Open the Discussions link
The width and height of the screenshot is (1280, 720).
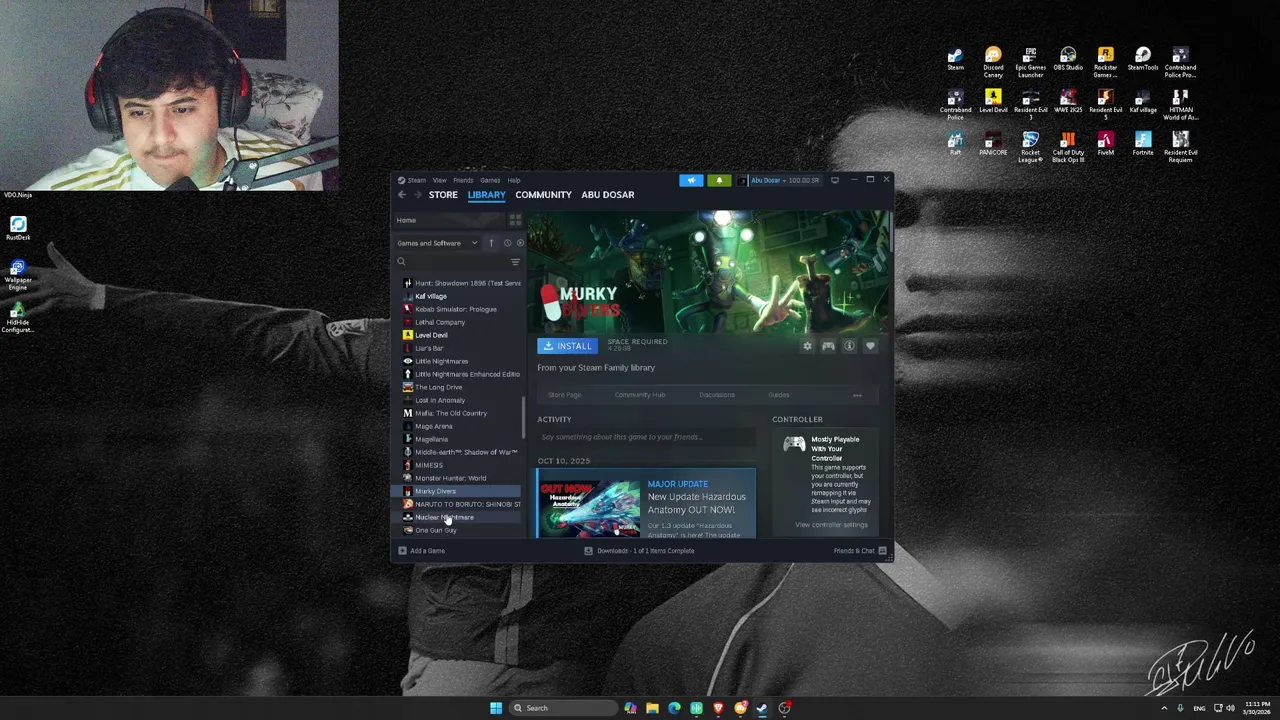tap(717, 395)
